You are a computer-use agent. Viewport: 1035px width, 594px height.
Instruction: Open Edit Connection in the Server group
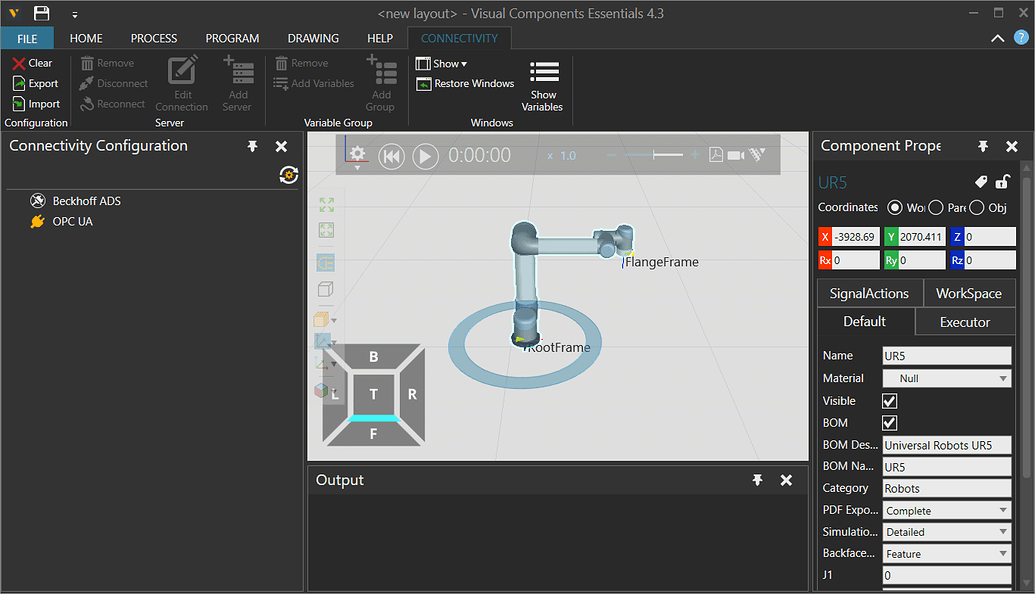point(181,85)
